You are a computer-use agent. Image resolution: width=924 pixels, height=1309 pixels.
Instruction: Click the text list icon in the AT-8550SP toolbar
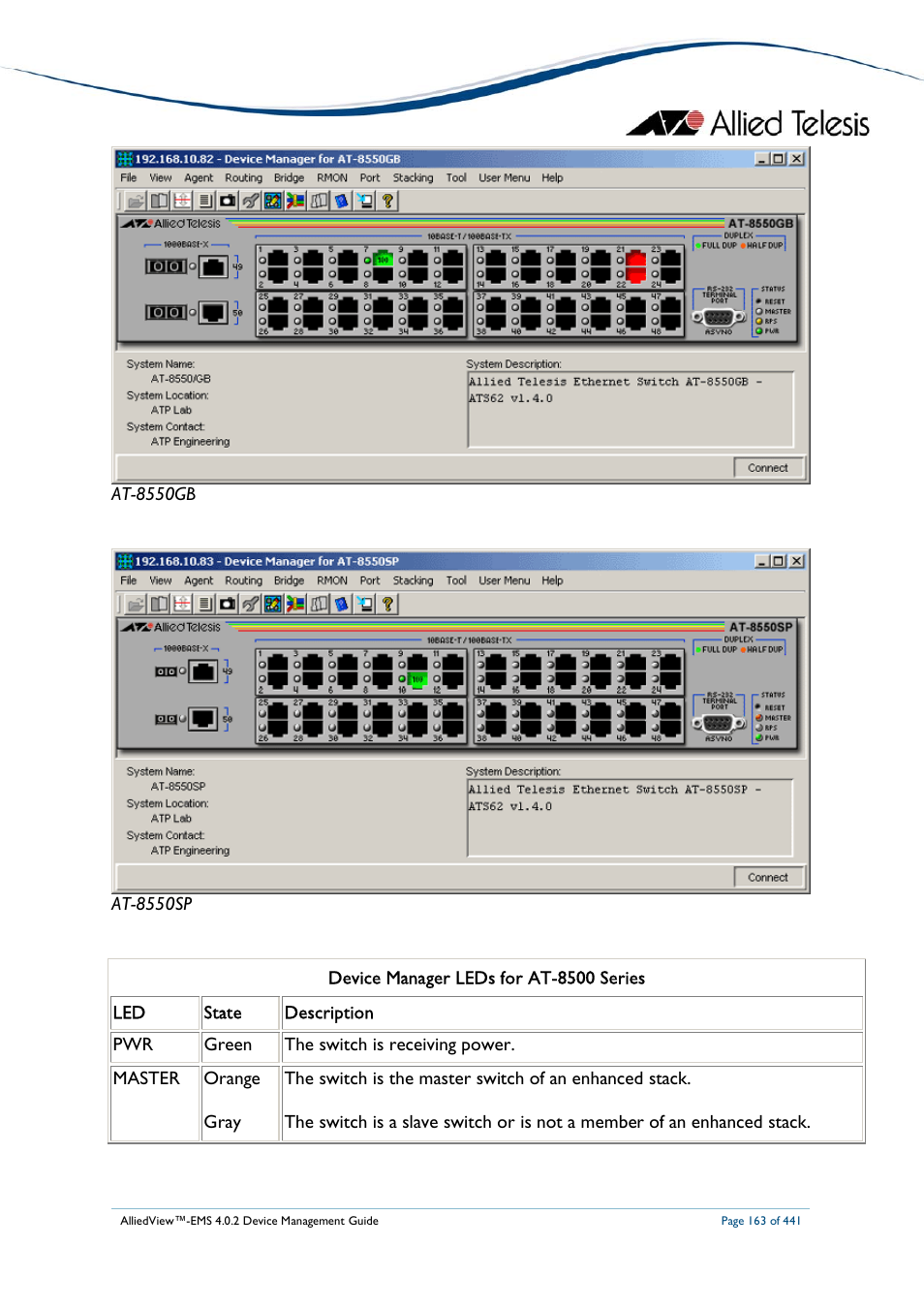click(204, 604)
